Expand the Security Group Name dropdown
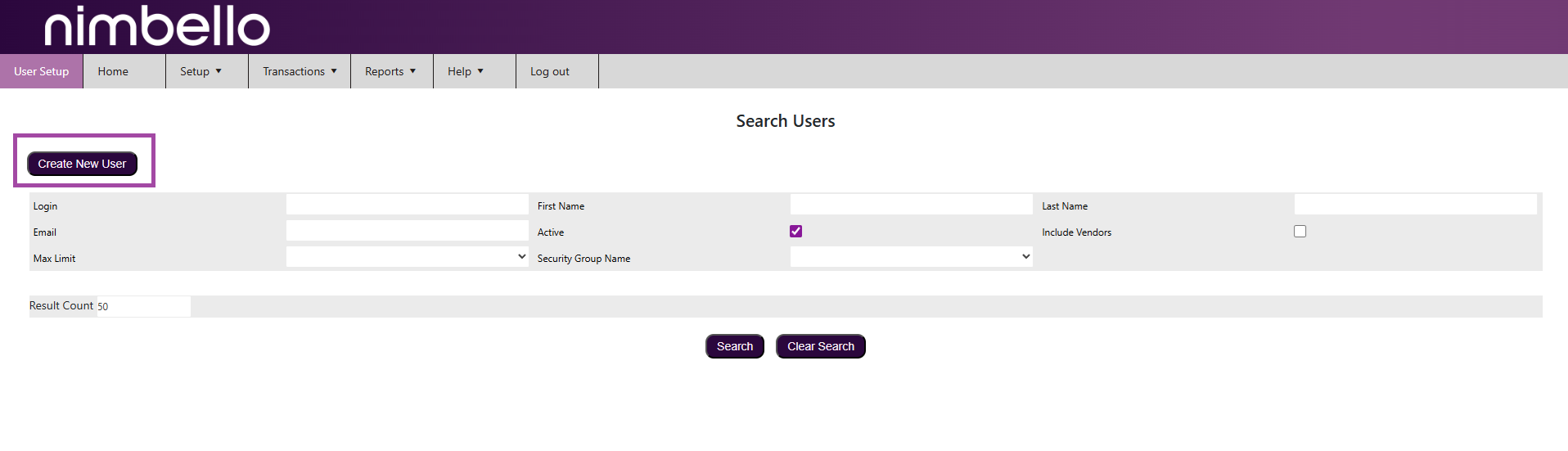 tap(911, 257)
